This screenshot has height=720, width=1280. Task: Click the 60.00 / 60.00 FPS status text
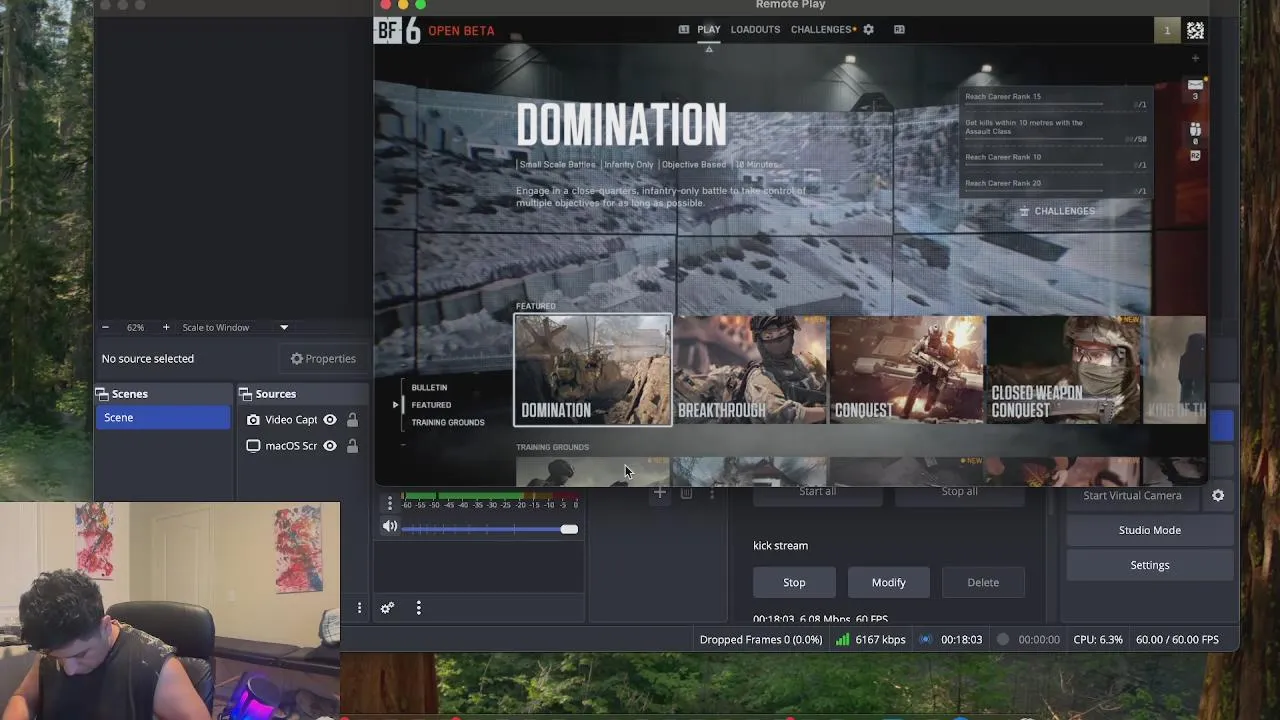[x=1177, y=640]
